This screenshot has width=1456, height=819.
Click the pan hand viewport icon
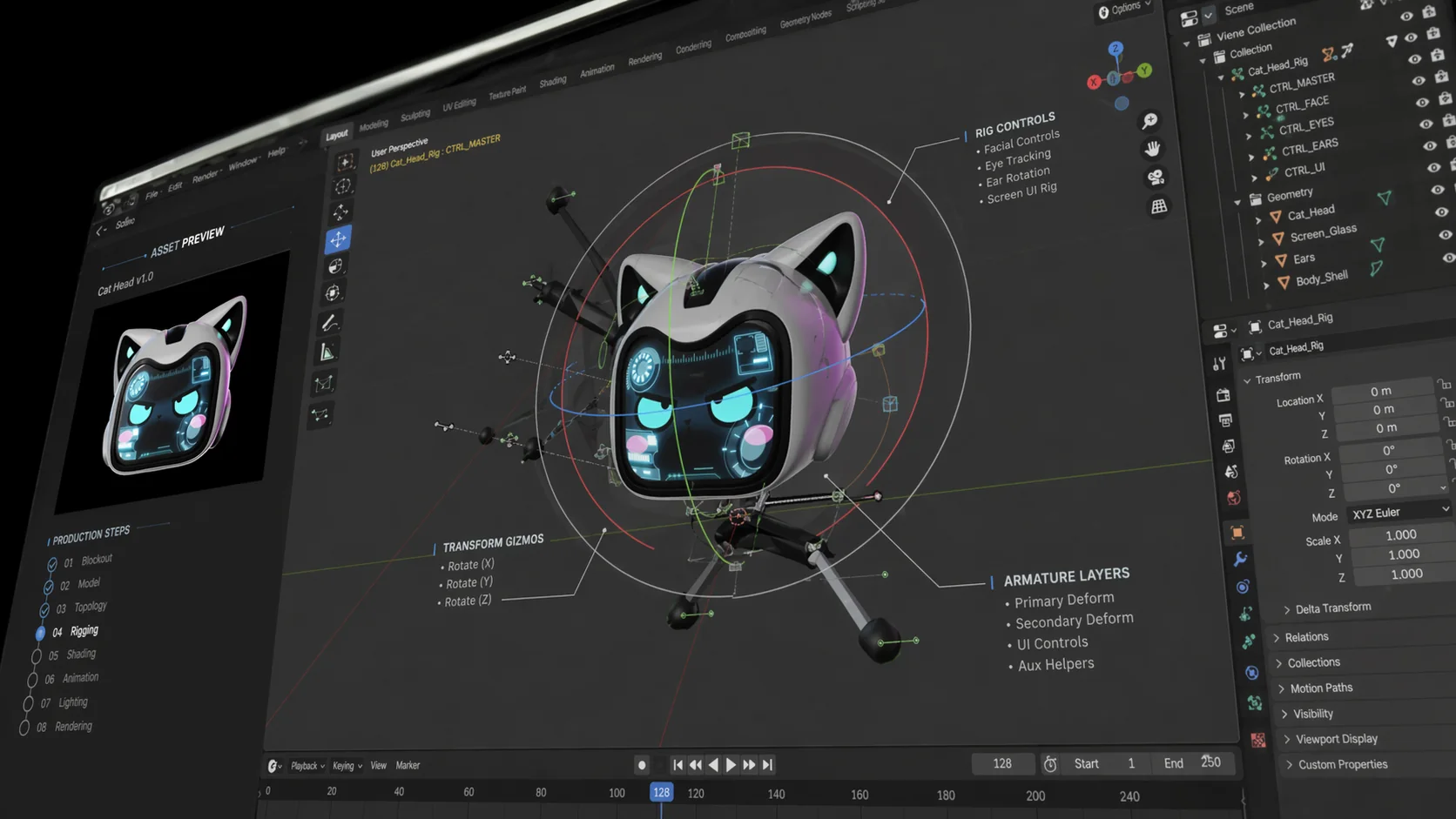pos(1152,149)
